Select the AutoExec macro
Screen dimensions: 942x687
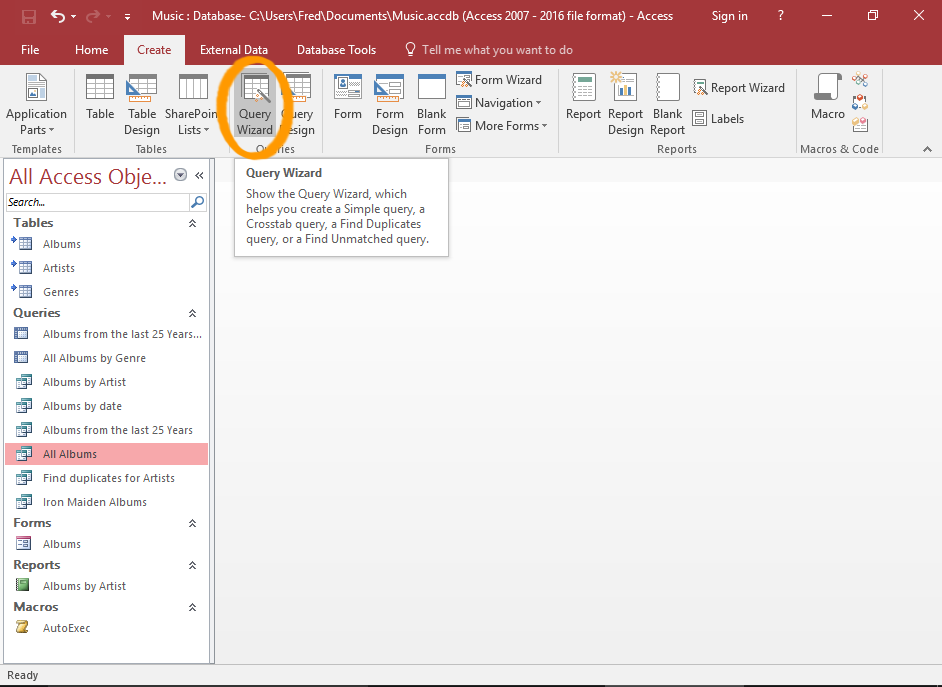tap(107, 628)
